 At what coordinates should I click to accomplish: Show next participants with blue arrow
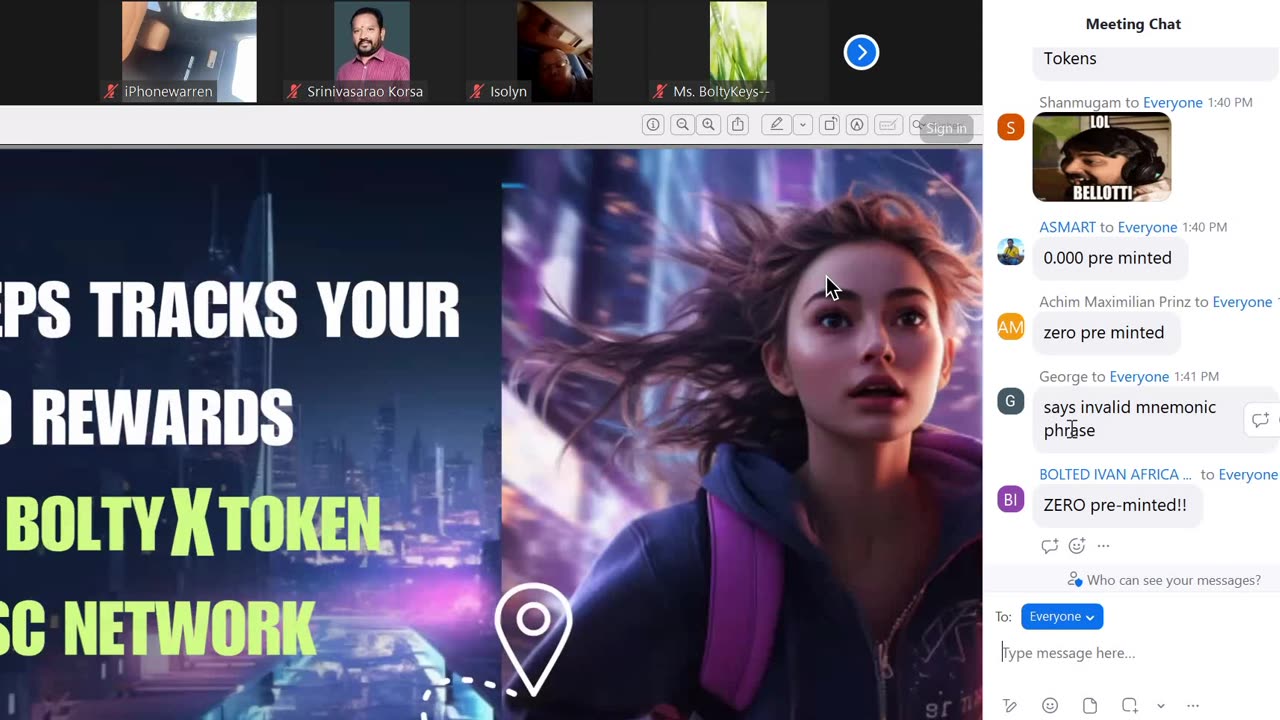[861, 52]
